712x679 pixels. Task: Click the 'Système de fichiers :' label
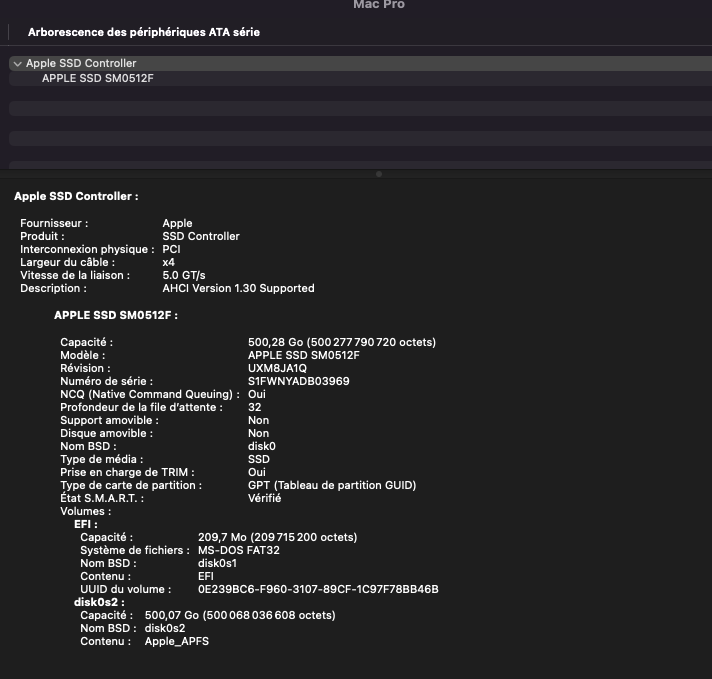point(135,550)
